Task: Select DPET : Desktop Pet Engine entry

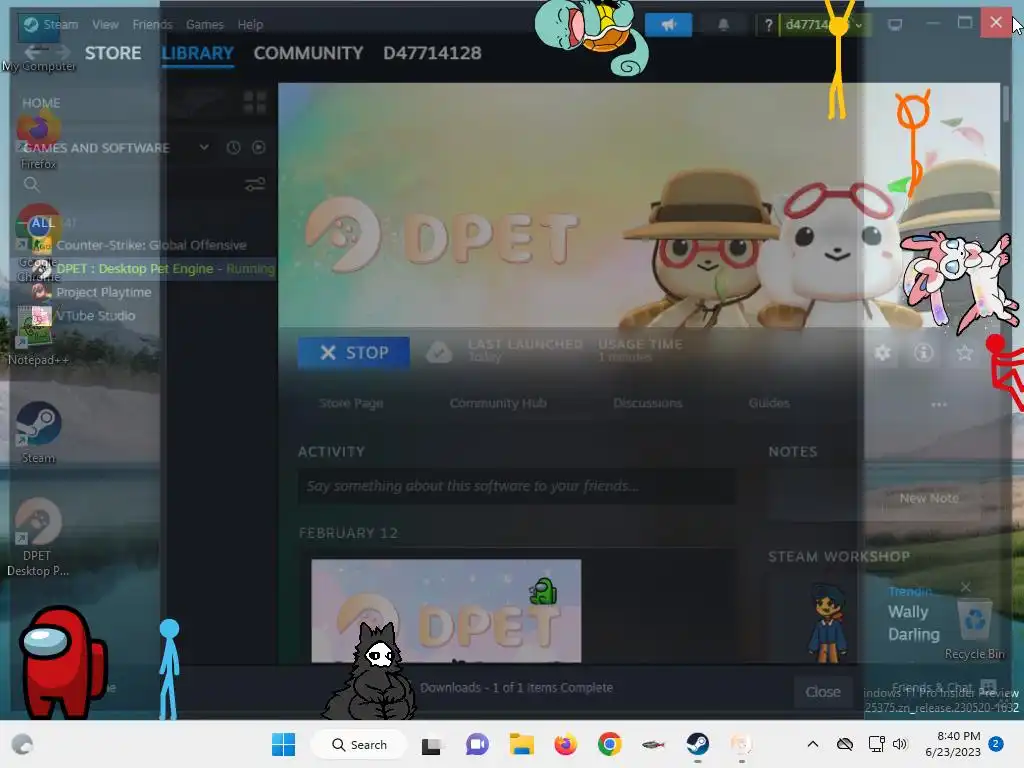Action: 154,269
